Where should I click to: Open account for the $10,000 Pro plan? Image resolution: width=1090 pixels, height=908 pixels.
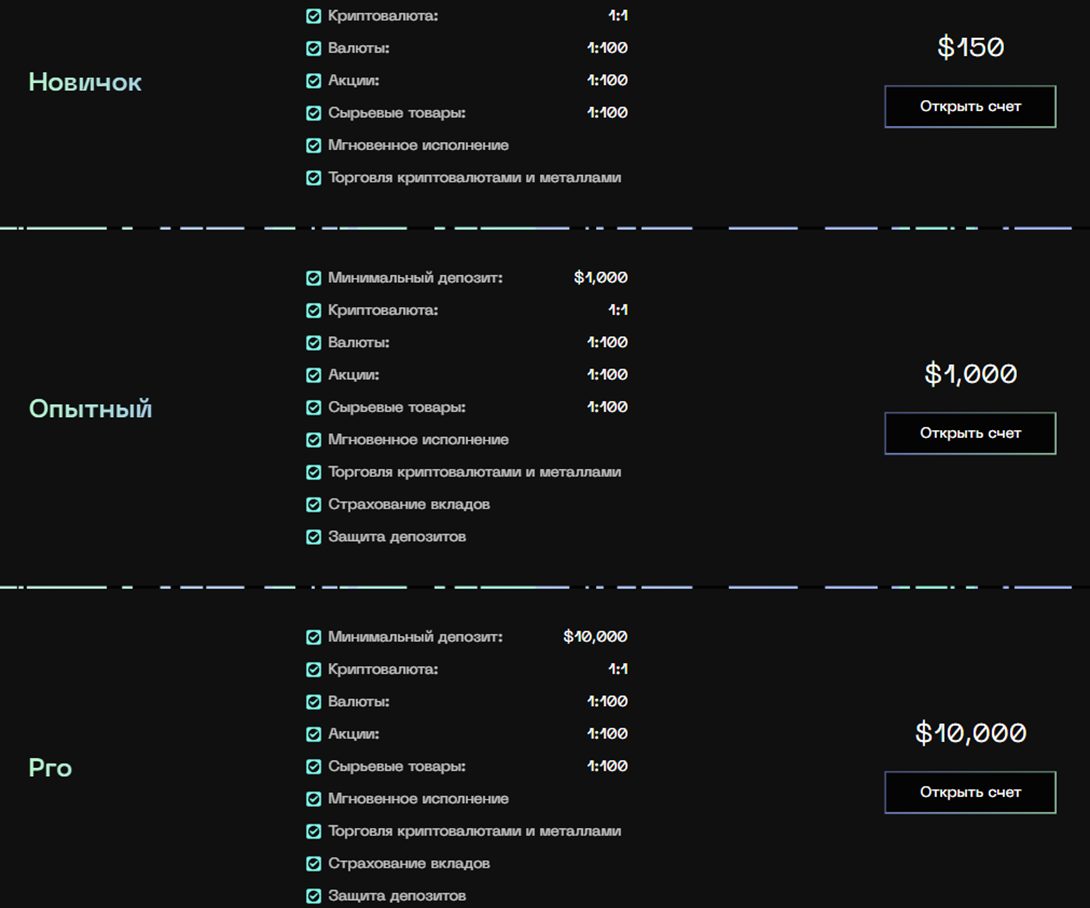pos(970,792)
